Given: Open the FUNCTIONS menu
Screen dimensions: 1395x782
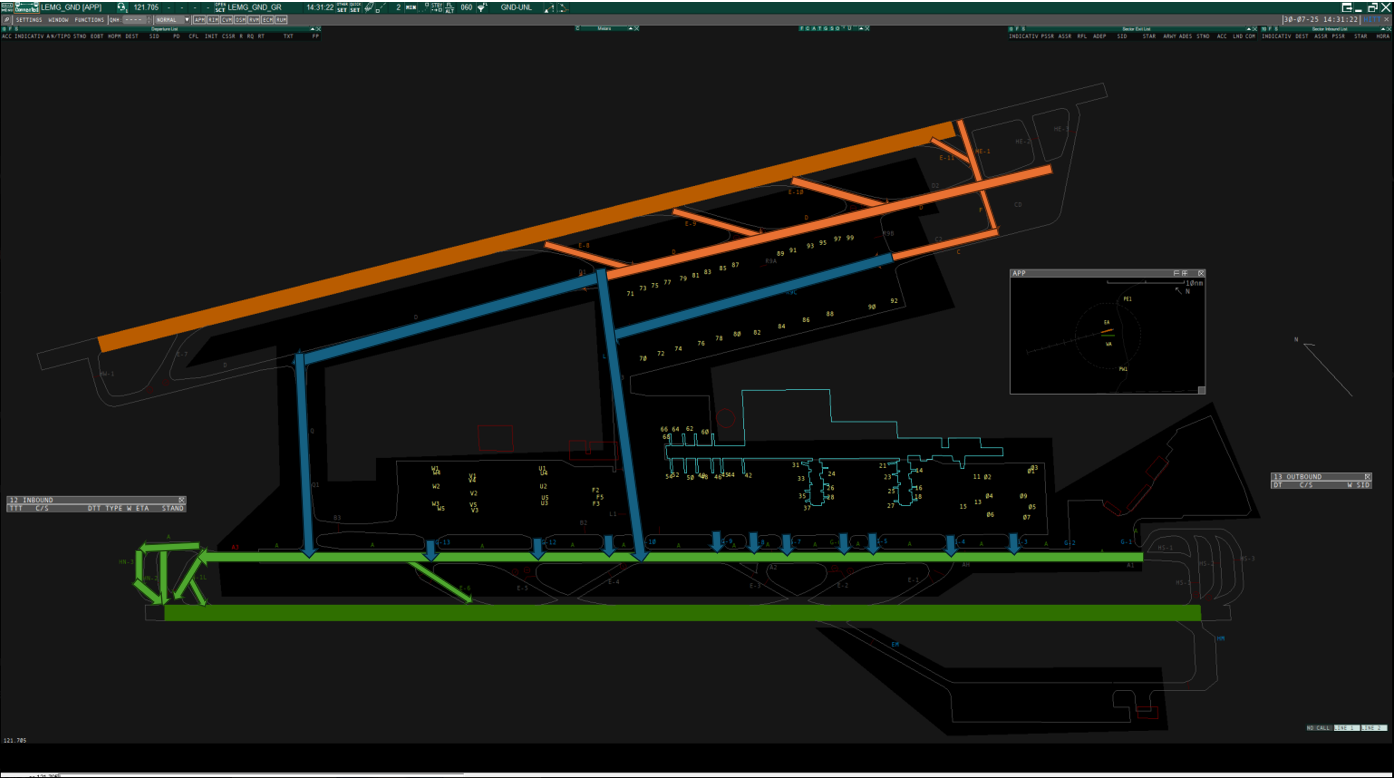Looking at the screenshot, I should [x=89, y=19].
